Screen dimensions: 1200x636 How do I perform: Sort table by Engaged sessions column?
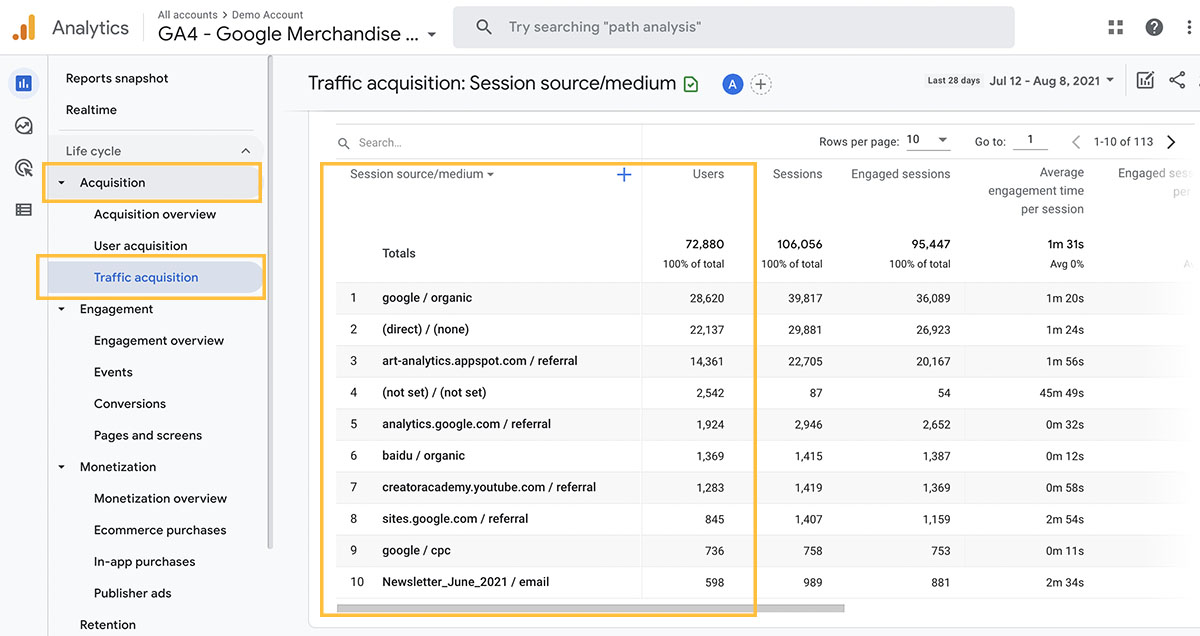[900, 174]
